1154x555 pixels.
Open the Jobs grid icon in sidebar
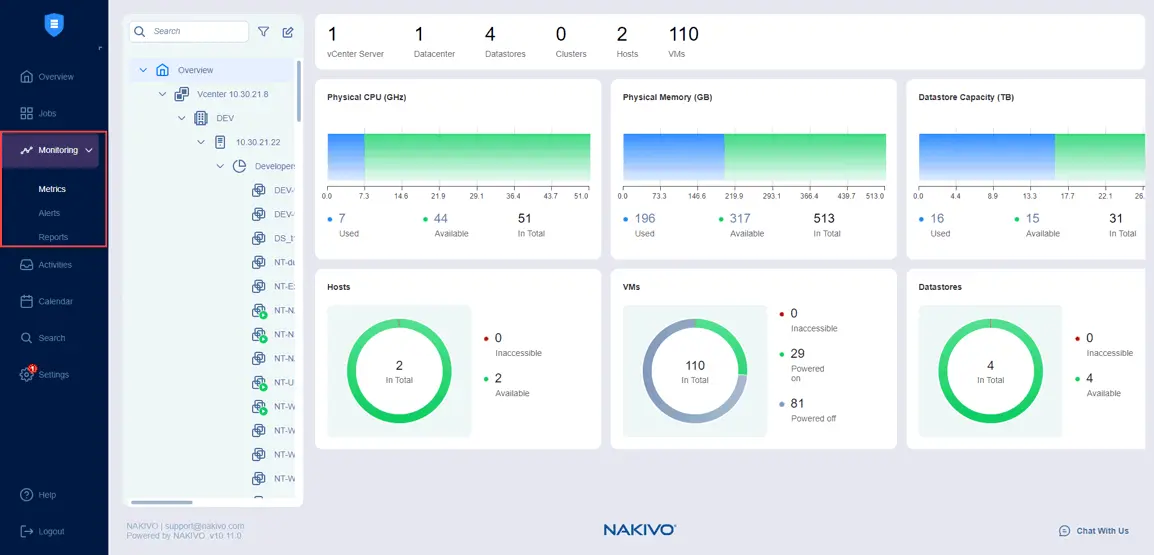click(26, 113)
